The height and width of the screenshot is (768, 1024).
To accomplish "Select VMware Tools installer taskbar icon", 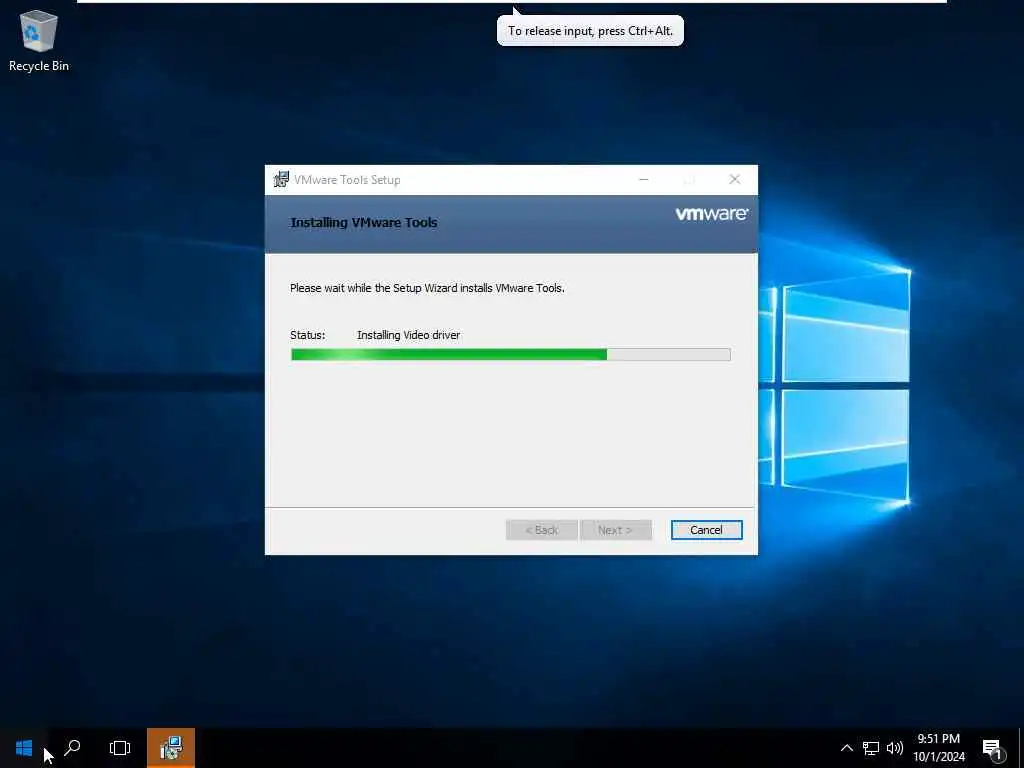I will [x=171, y=748].
